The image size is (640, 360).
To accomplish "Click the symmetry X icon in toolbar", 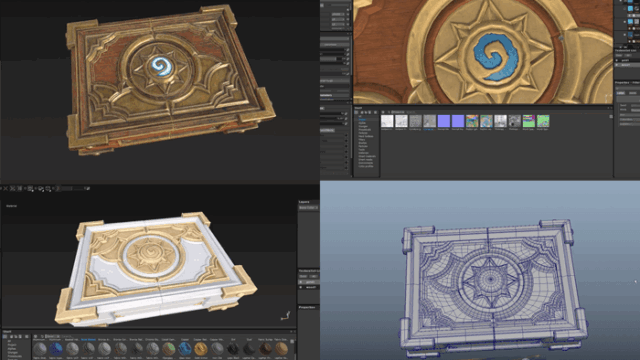I will [6, 189].
